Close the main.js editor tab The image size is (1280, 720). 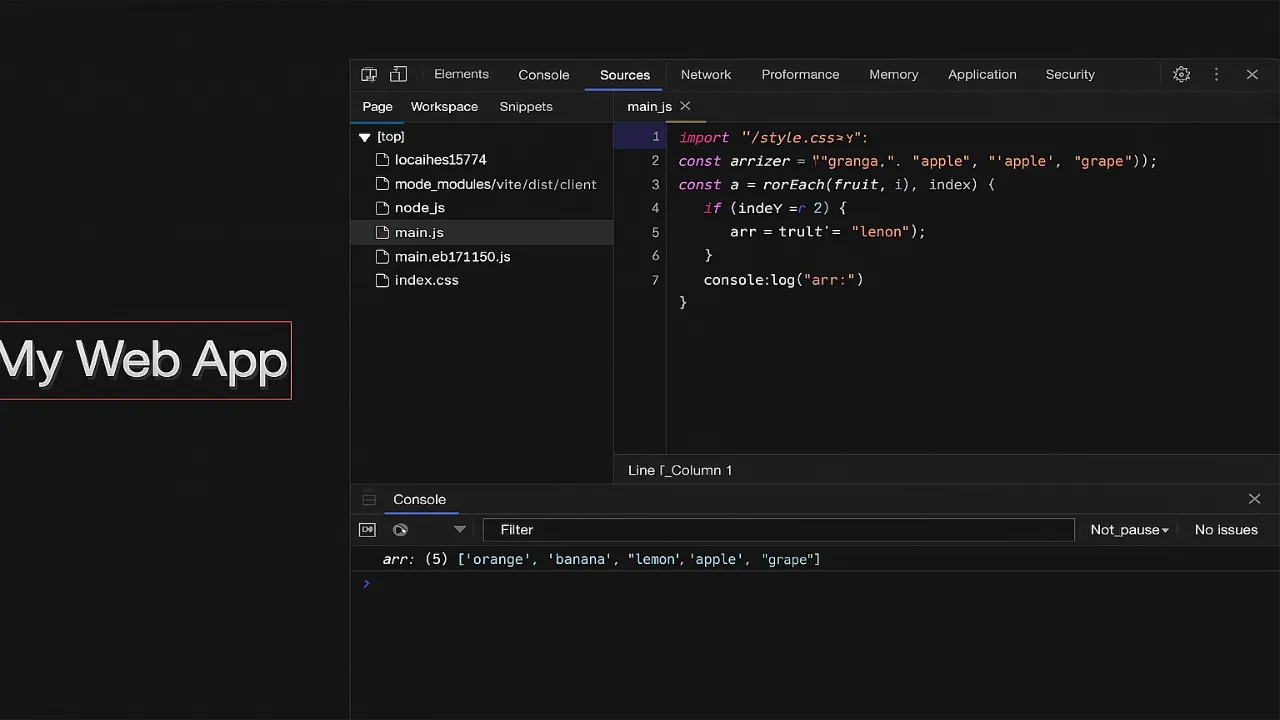coord(685,106)
